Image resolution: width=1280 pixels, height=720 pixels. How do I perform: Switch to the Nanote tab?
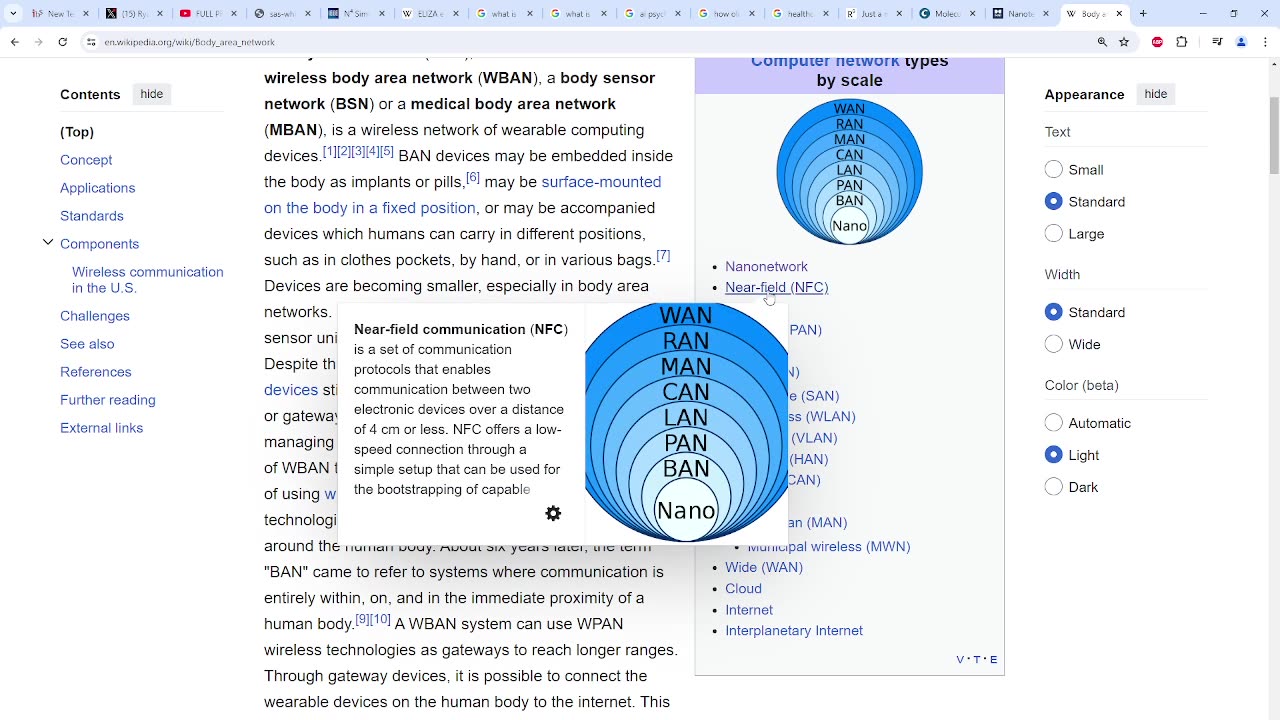[1020, 14]
